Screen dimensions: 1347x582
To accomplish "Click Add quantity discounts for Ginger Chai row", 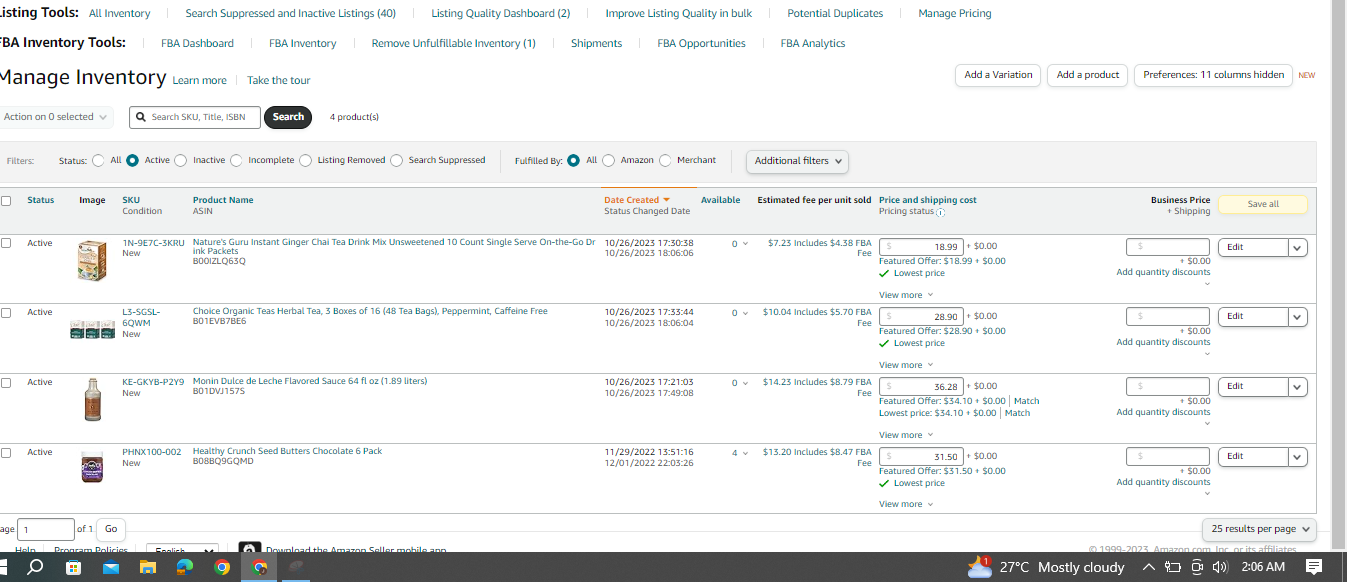I will tap(1163, 272).
